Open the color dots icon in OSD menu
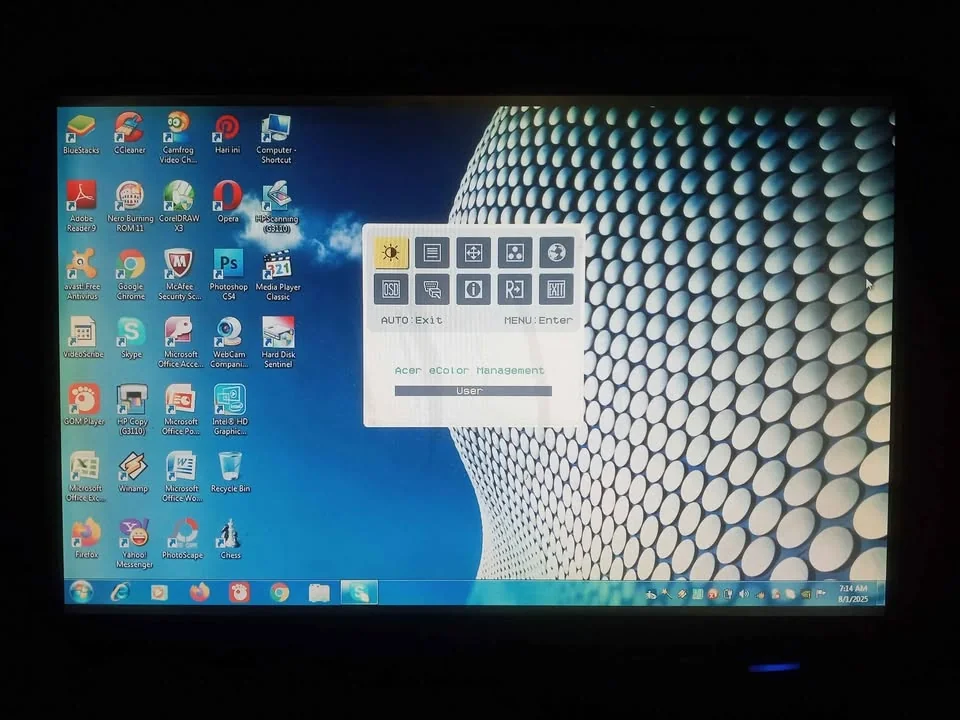960x720 pixels. (x=515, y=252)
